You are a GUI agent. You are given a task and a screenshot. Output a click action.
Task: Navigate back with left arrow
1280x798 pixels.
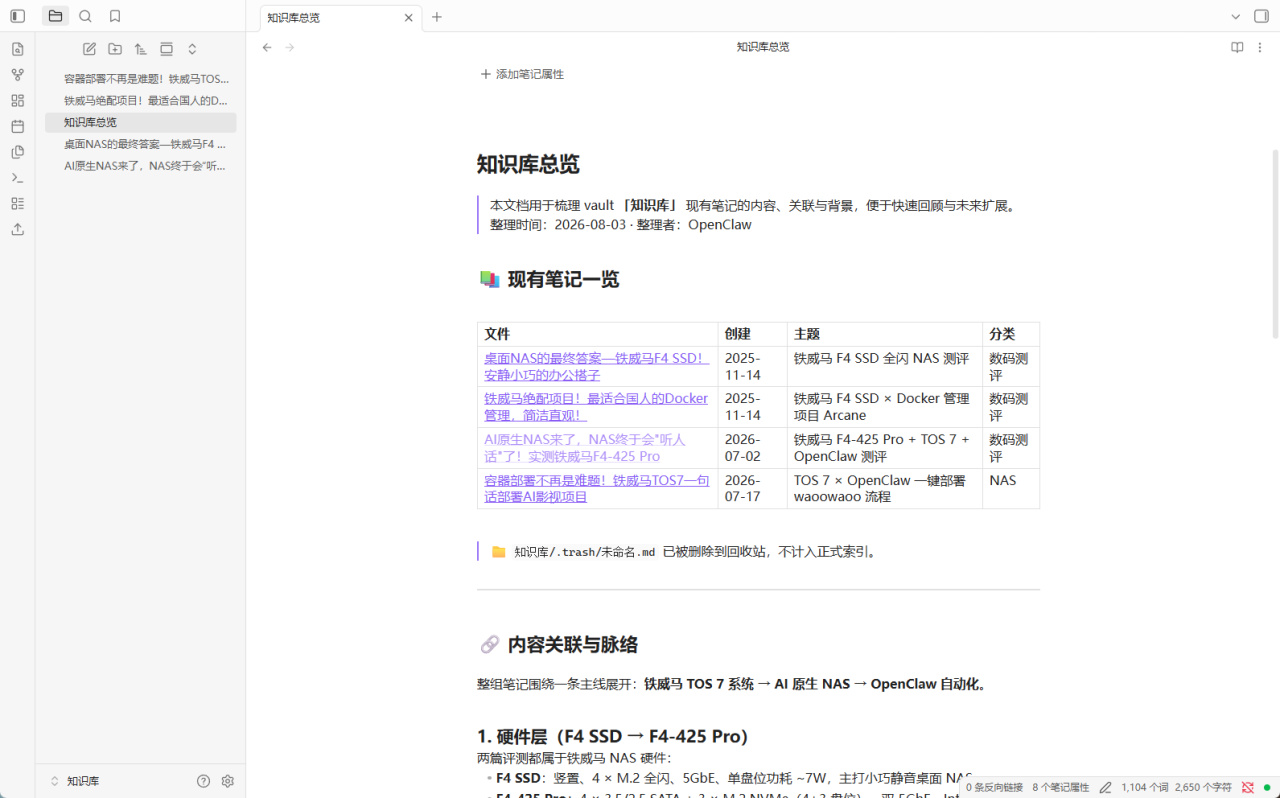click(267, 47)
